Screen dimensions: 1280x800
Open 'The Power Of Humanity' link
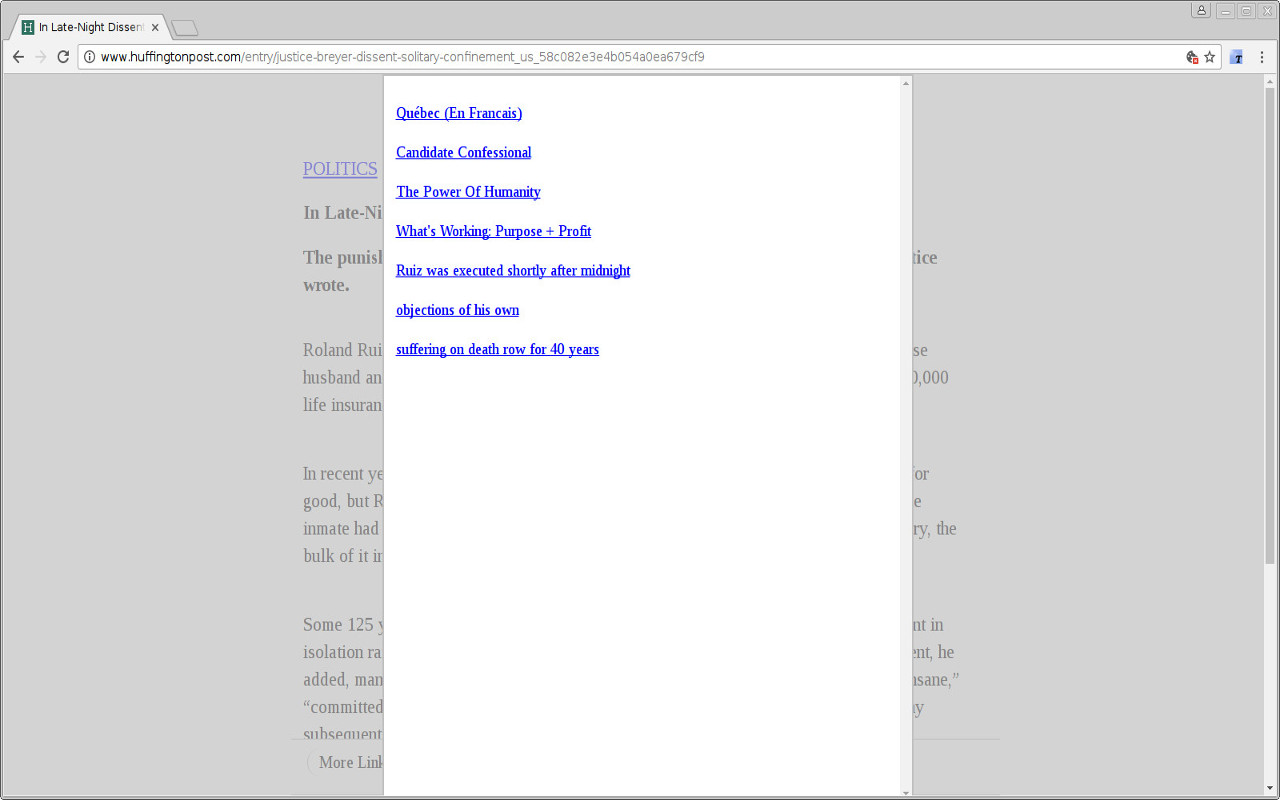(x=468, y=192)
